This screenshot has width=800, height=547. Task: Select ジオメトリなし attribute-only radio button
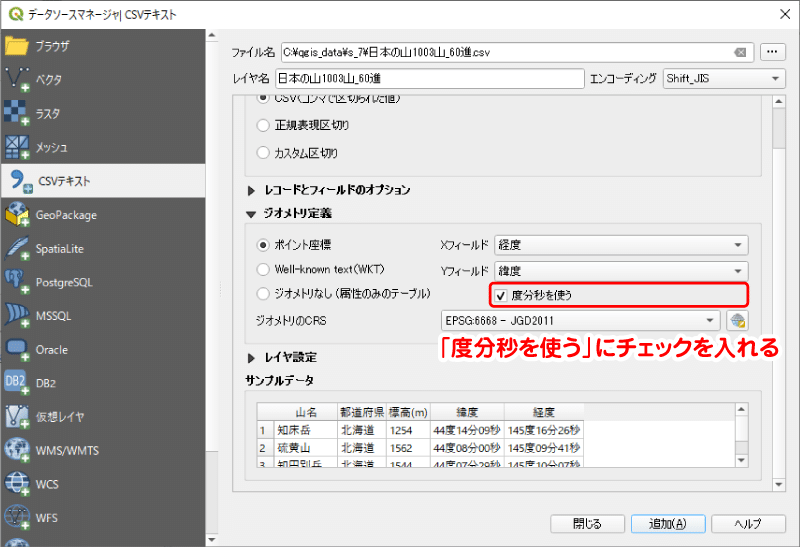click(x=263, y=293)
